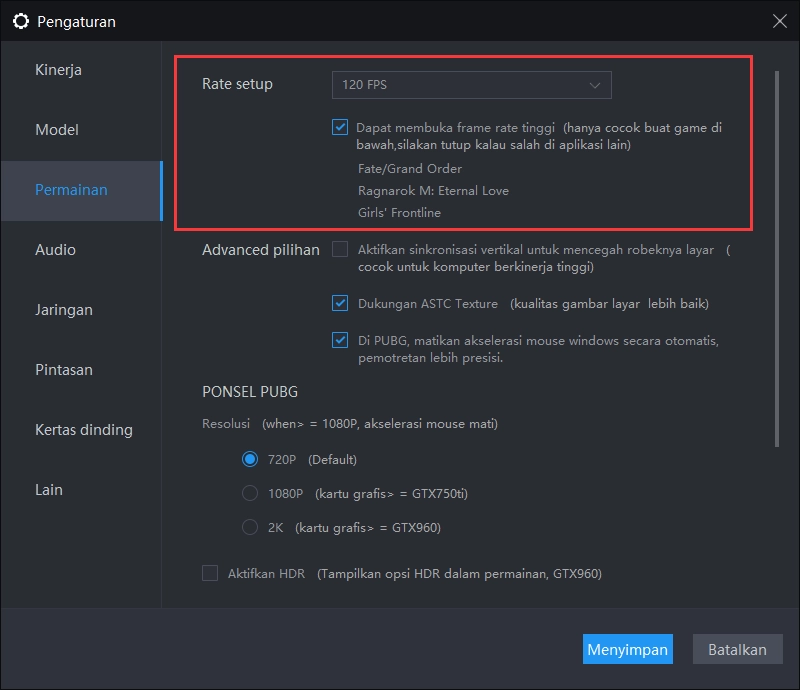This screenshot has width=800, height=690.
Task: Select the 2K resolution option
Action: point(250,527)
